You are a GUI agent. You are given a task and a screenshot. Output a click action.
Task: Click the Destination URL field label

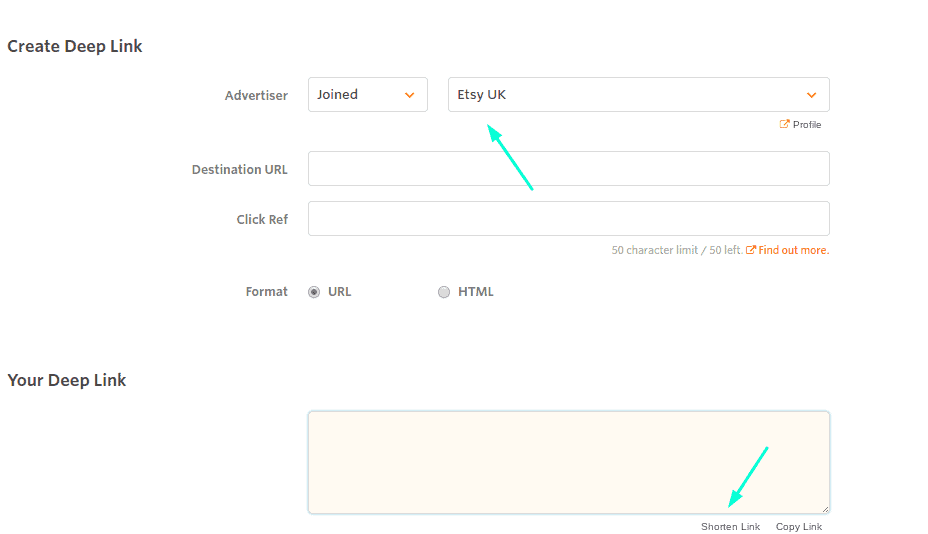(x=240, y=170)
